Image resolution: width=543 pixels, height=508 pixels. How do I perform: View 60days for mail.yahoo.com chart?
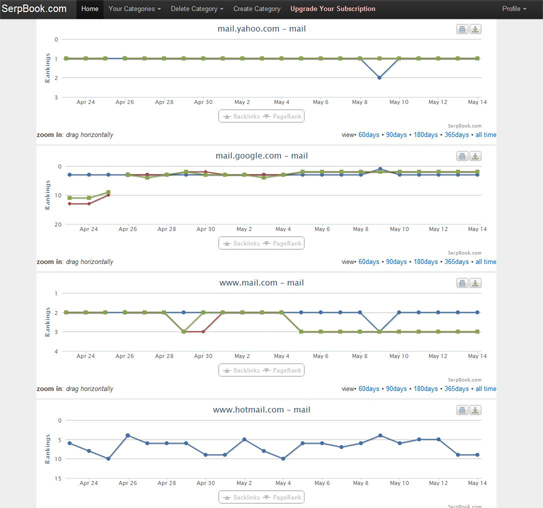[x=368, y=135]
